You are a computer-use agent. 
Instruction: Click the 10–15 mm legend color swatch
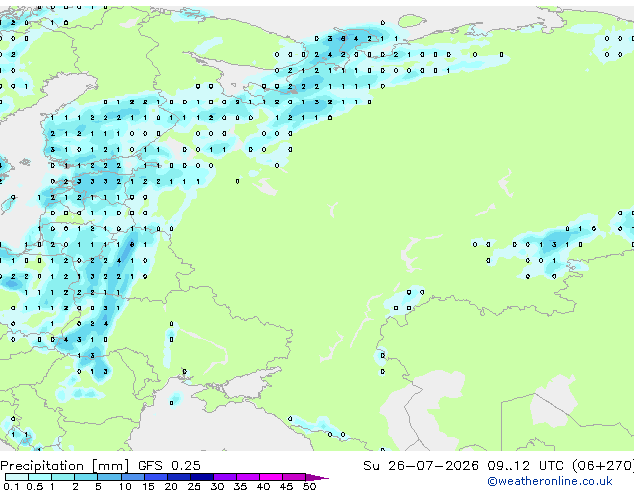pos(133,477)
